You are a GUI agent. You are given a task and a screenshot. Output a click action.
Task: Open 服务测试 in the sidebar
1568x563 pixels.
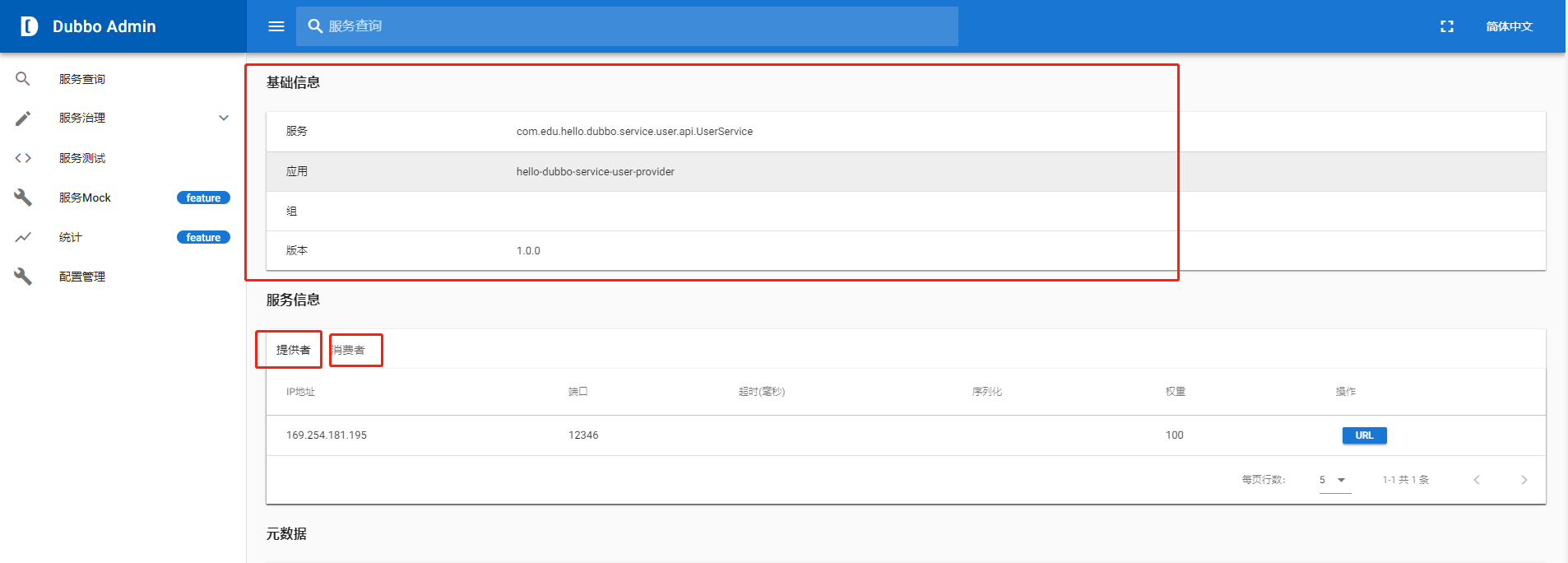click(x=82, y=158)
